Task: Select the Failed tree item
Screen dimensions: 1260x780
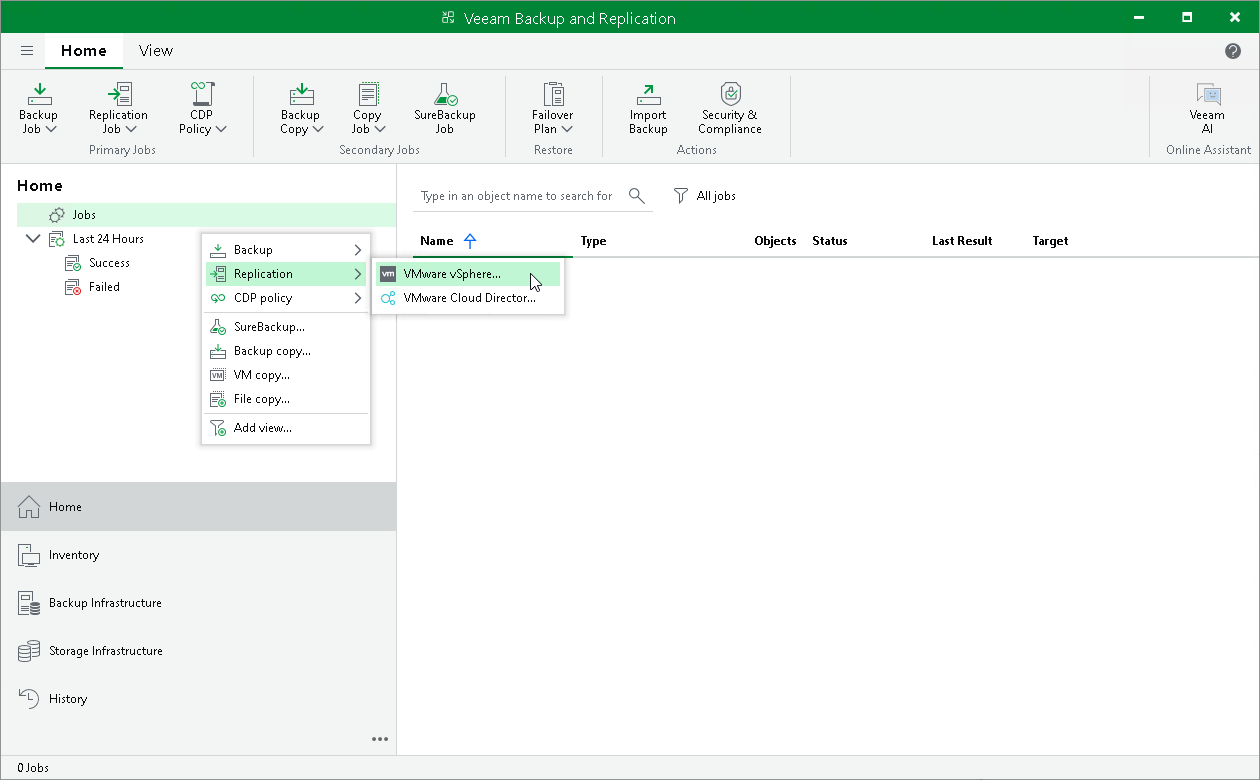Action: coord(104,287)
